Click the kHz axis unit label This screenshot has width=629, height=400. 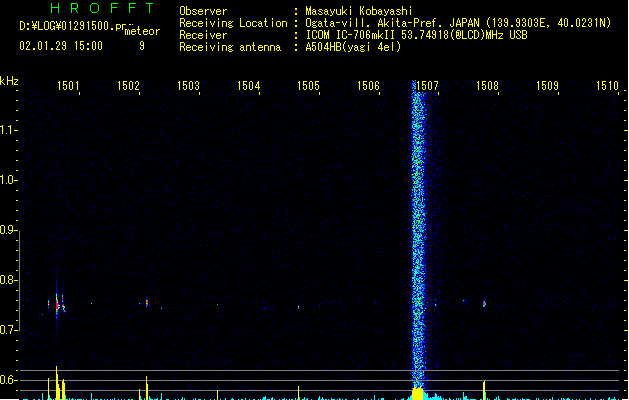(x=9, y=81)
